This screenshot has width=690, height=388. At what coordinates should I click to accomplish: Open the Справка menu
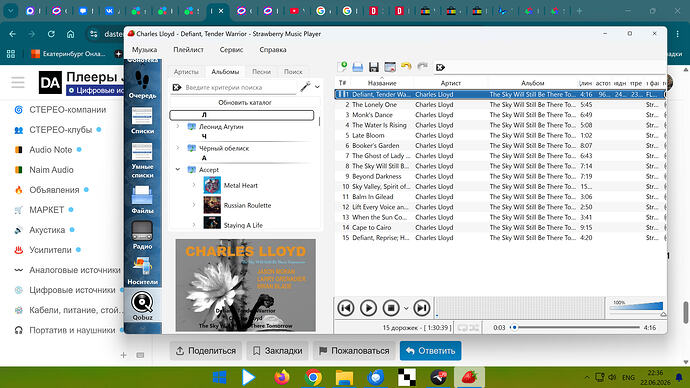(x=273, y=50)
